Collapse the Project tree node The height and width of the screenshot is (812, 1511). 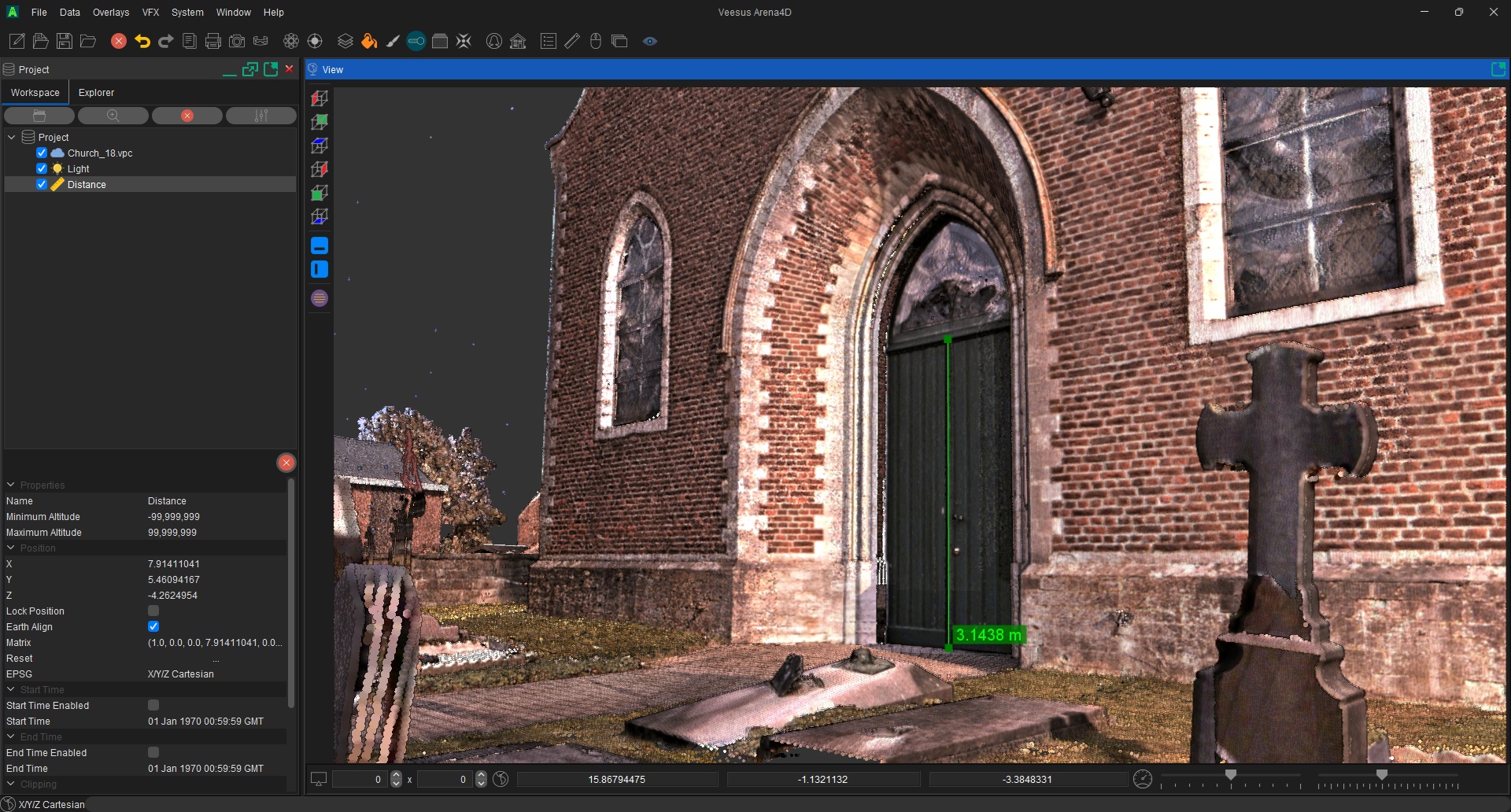[12, 136]
